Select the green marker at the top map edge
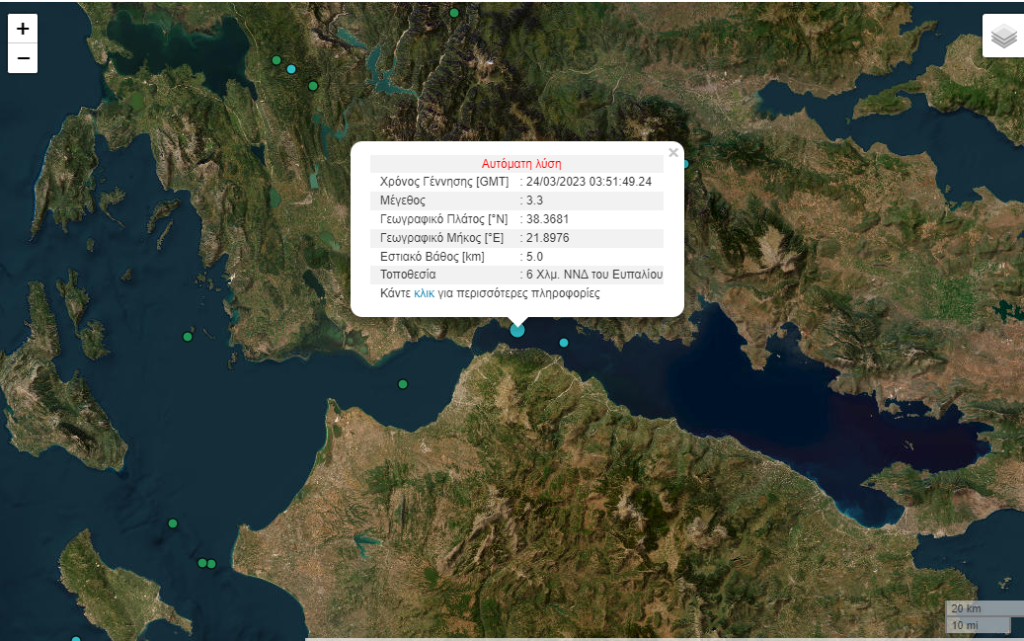 [x=454, y=13]
